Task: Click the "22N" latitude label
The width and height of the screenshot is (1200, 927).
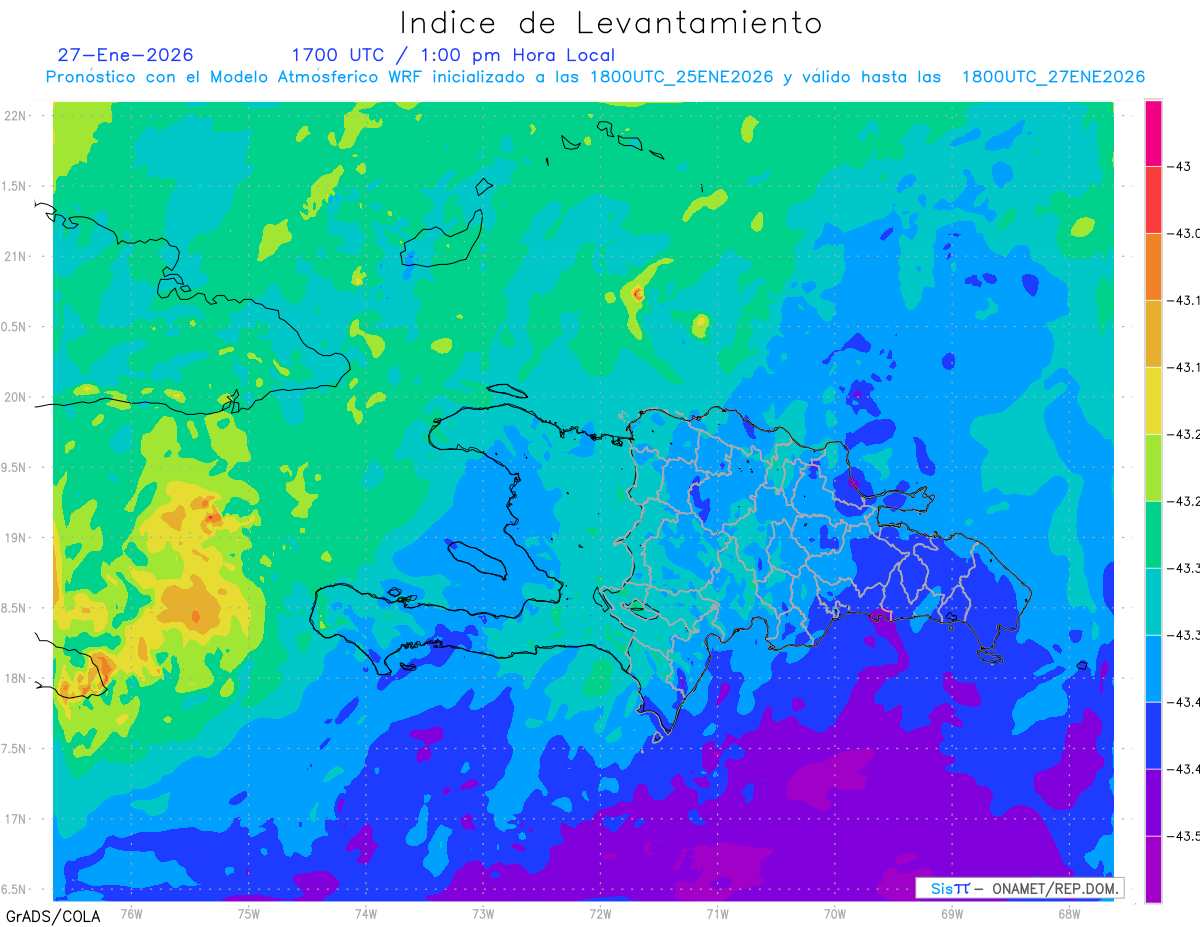Action: click(14, 115)
